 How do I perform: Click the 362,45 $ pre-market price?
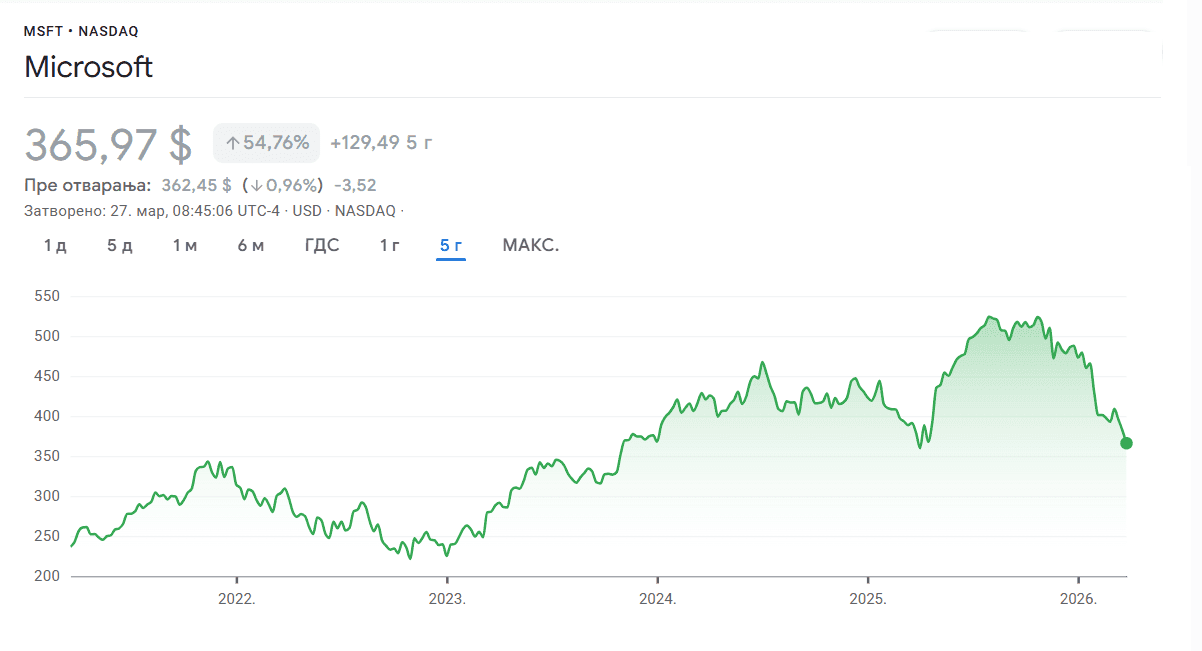click(196, 185)
